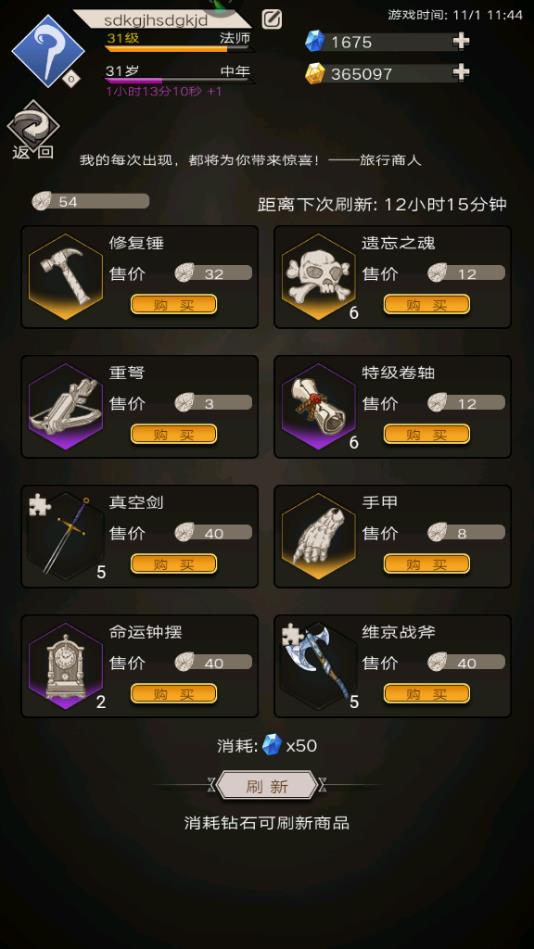Tap the 真空剑 sword fragment icon
Image resolution: width=534 pixels, height=949 pixels.
(66, 536)
